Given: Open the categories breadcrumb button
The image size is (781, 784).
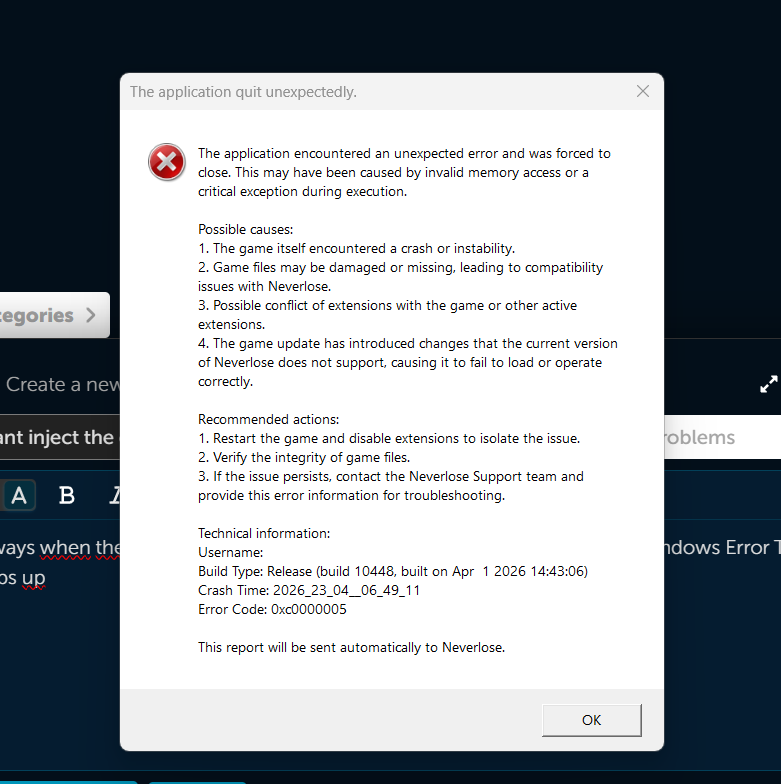Looking at the screenshot, I should (x=54, y=315).
